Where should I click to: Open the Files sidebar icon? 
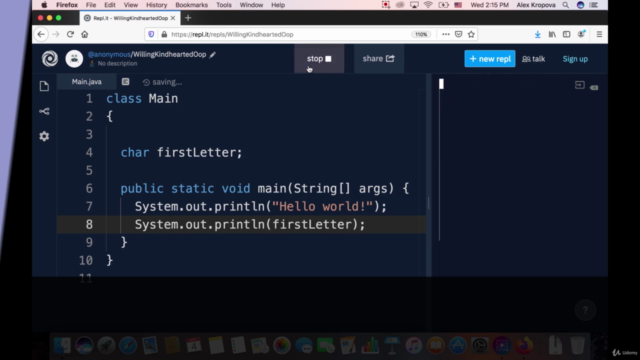tap(44, 86)
